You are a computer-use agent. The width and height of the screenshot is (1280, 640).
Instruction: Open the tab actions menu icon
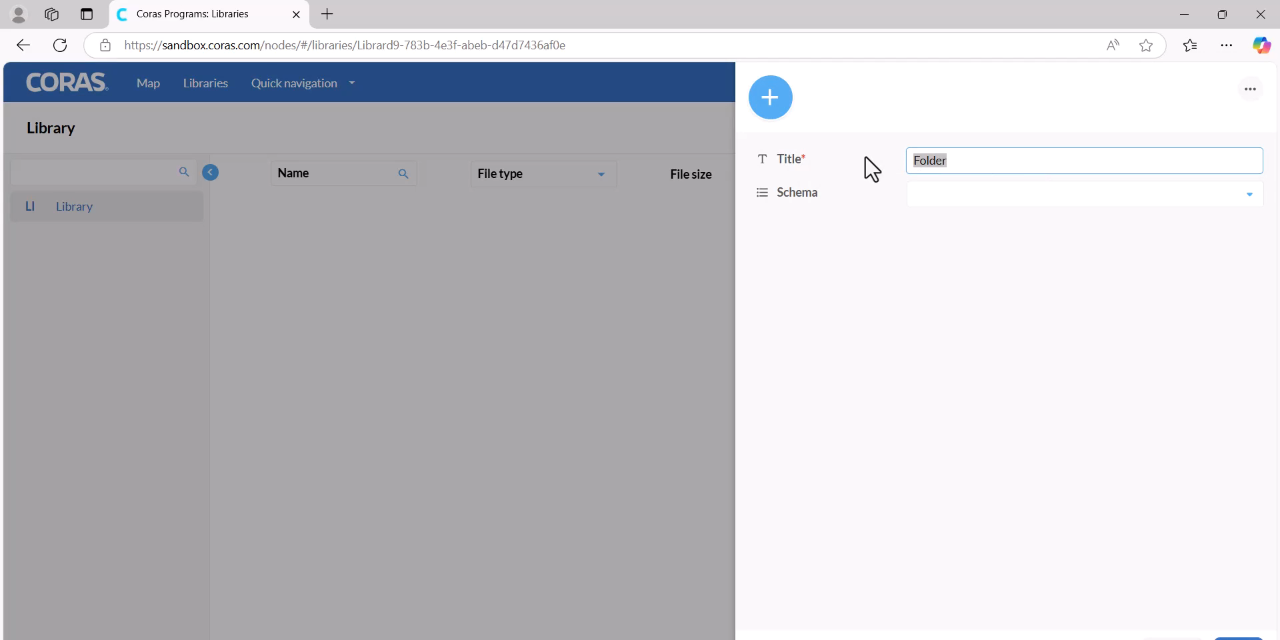point(86,14)
